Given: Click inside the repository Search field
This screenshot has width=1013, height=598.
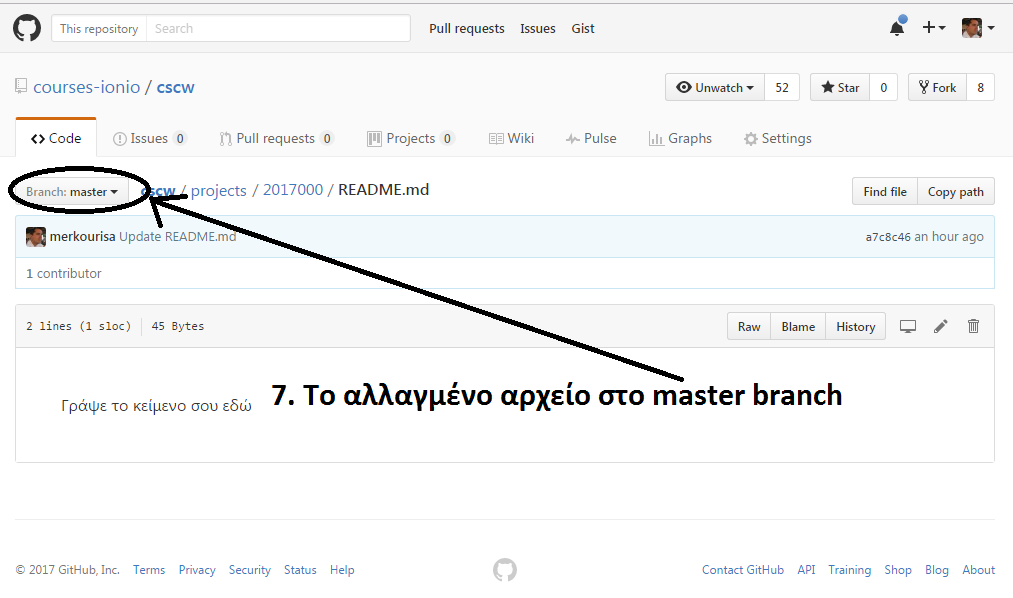Looking at the screenshot, I should (x=278, y=28).
